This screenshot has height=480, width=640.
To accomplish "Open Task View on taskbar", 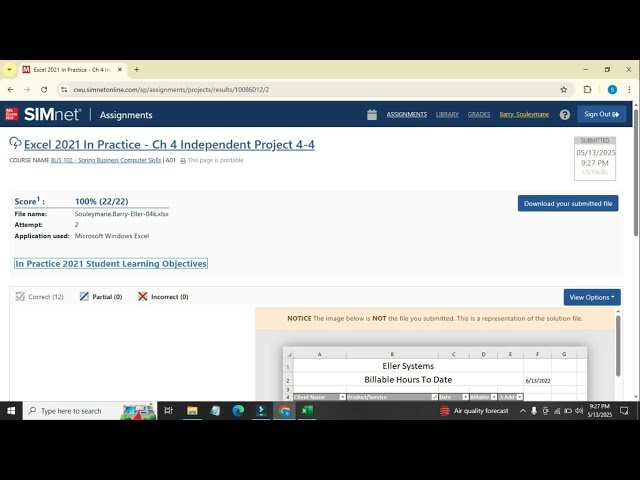I will (x=168, y=411).
